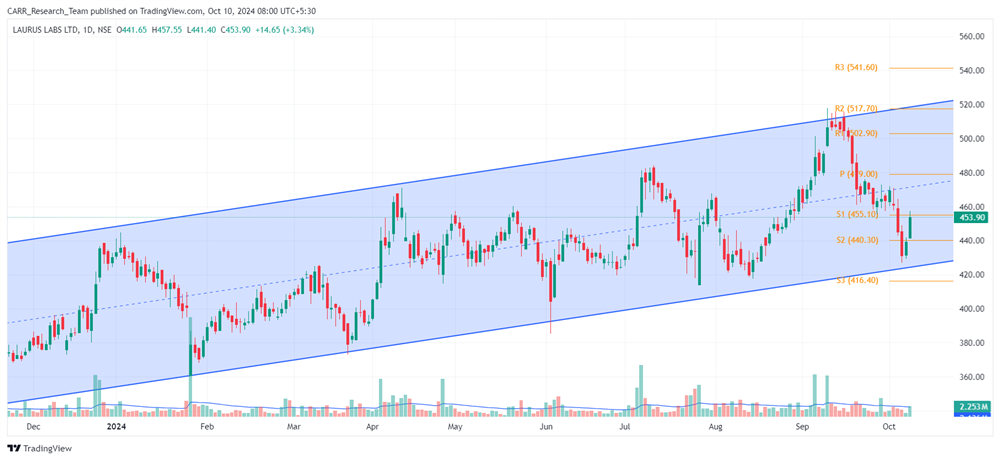Click 420.00 on the price axis
The height and width of the screenshot is (460, 1000).
pos(973,275)
